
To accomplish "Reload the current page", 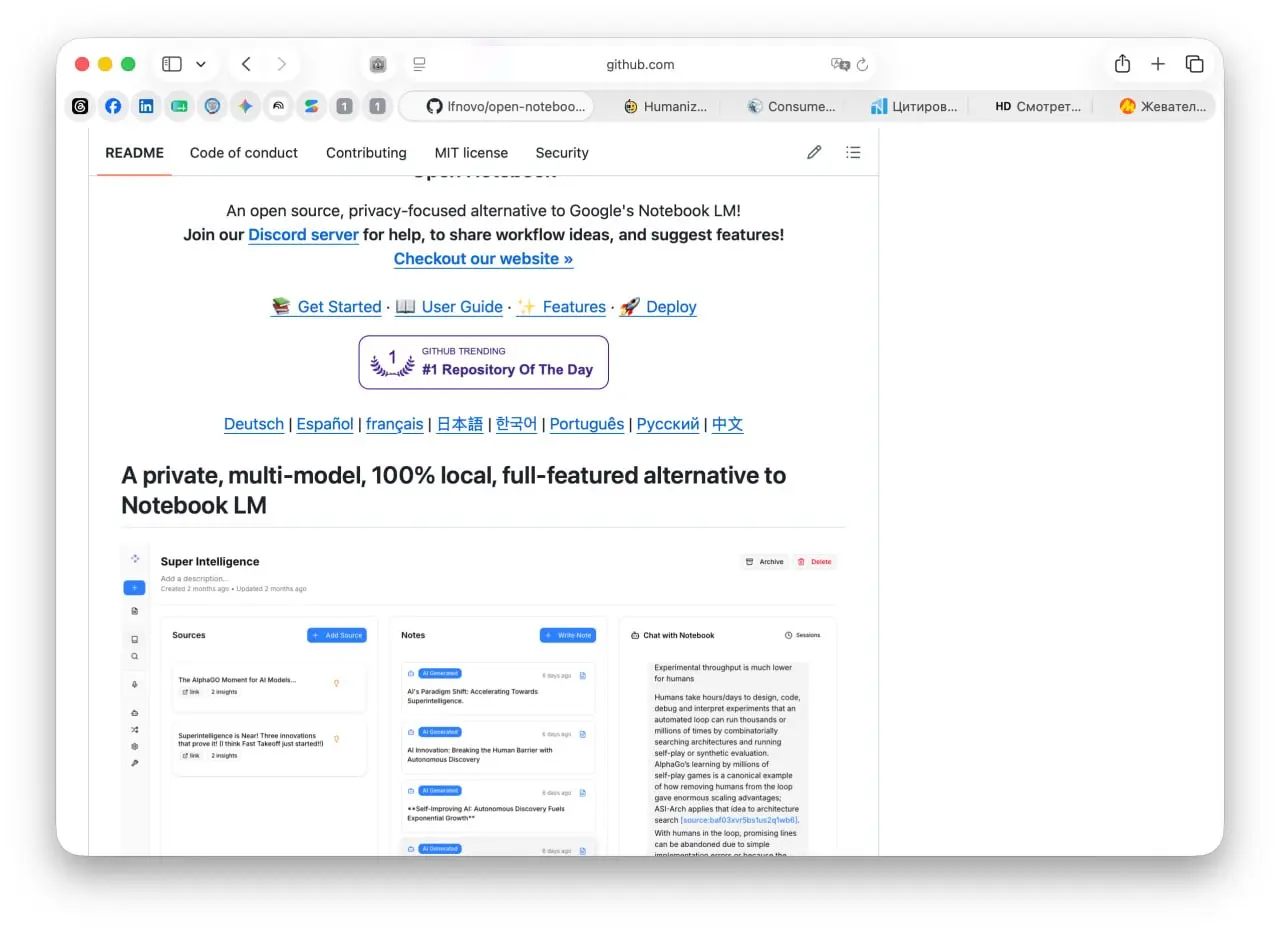I will (x=862, y=64).
